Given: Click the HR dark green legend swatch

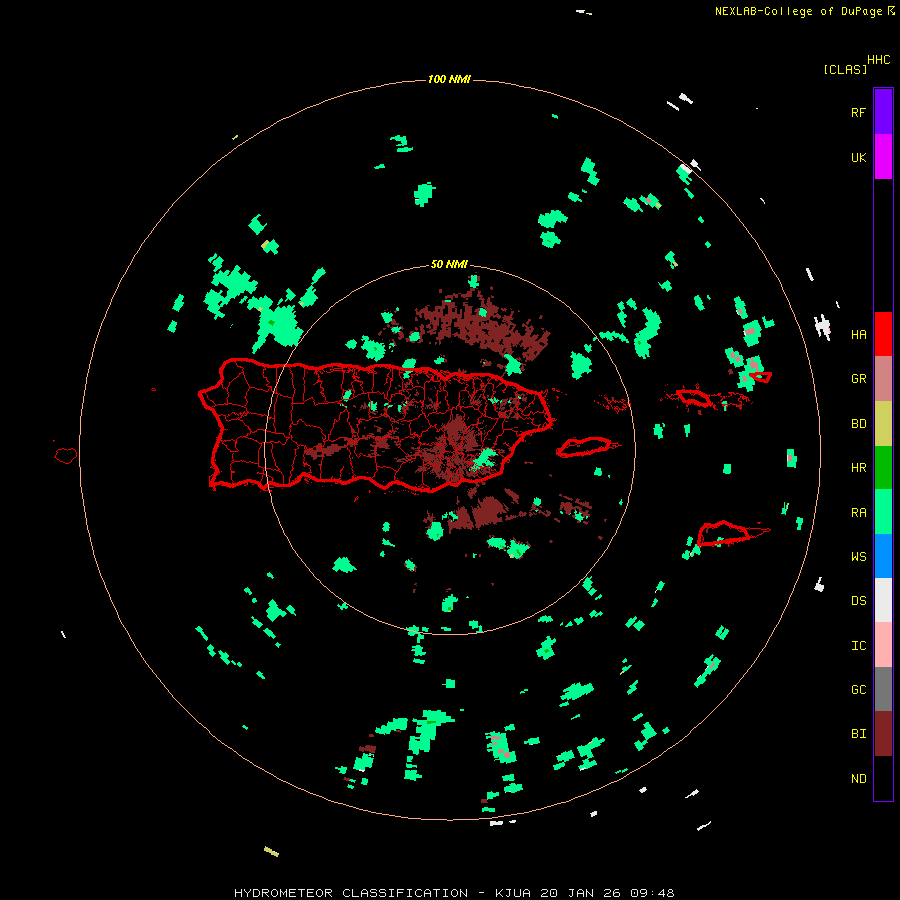Looking at the screenshot, I should pyautogui.click(x=883, y=468).
